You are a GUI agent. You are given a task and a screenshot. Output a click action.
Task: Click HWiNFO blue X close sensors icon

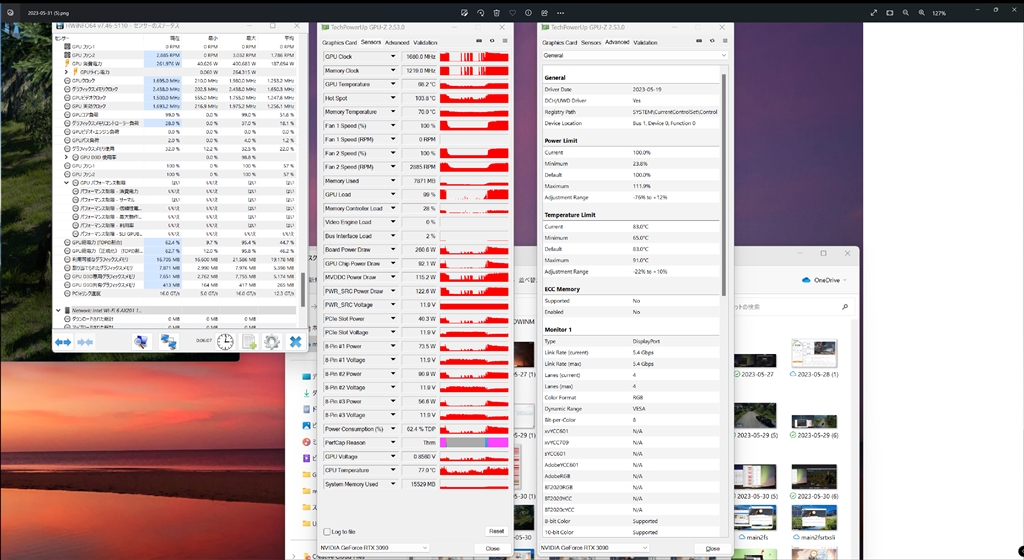pos(295,342)
